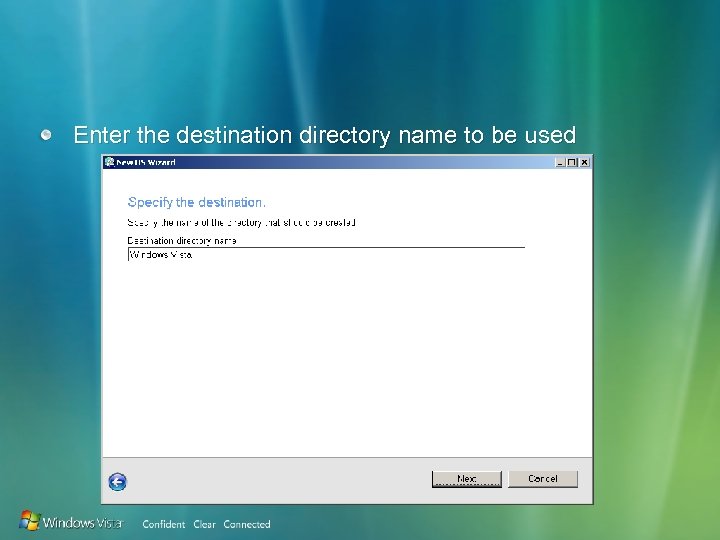Click the Windows flag logo at bottom left
The height and width of the screenshot is (540, 720).
(x=30, y=520)
